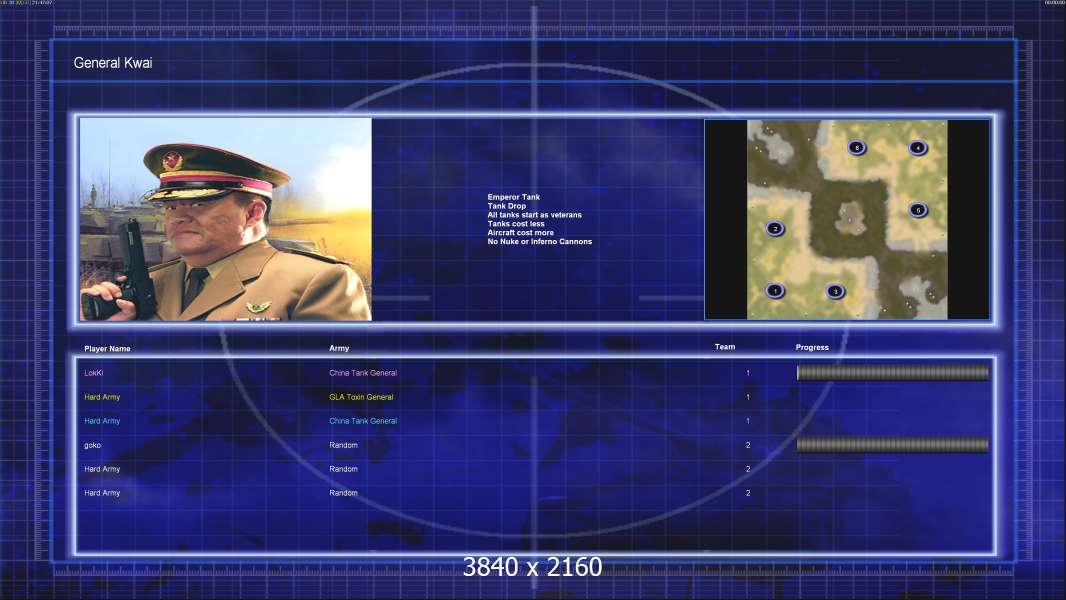Click the 'Progress' column header
Screen dimensions: 1066x600
point(812,347)
